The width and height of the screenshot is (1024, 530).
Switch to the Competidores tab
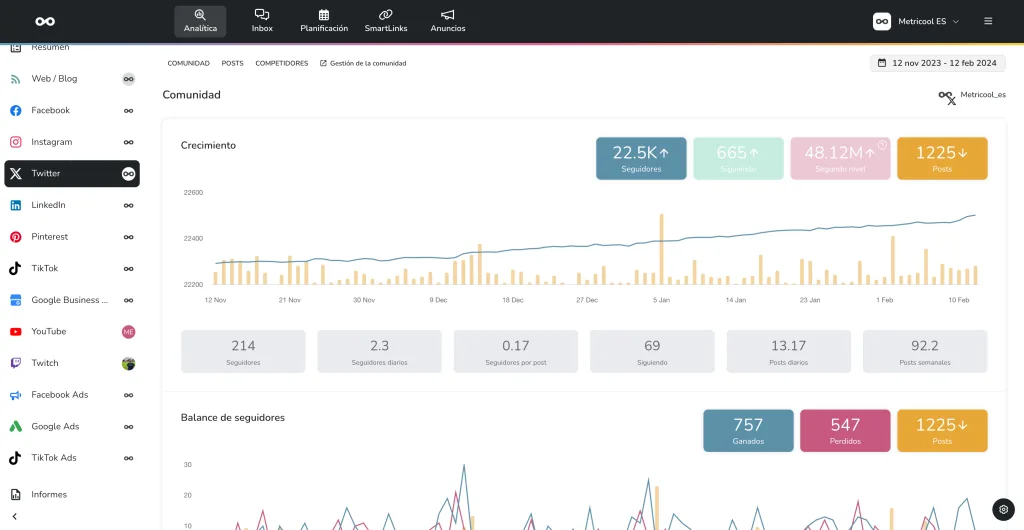click(x=281, y=63)
